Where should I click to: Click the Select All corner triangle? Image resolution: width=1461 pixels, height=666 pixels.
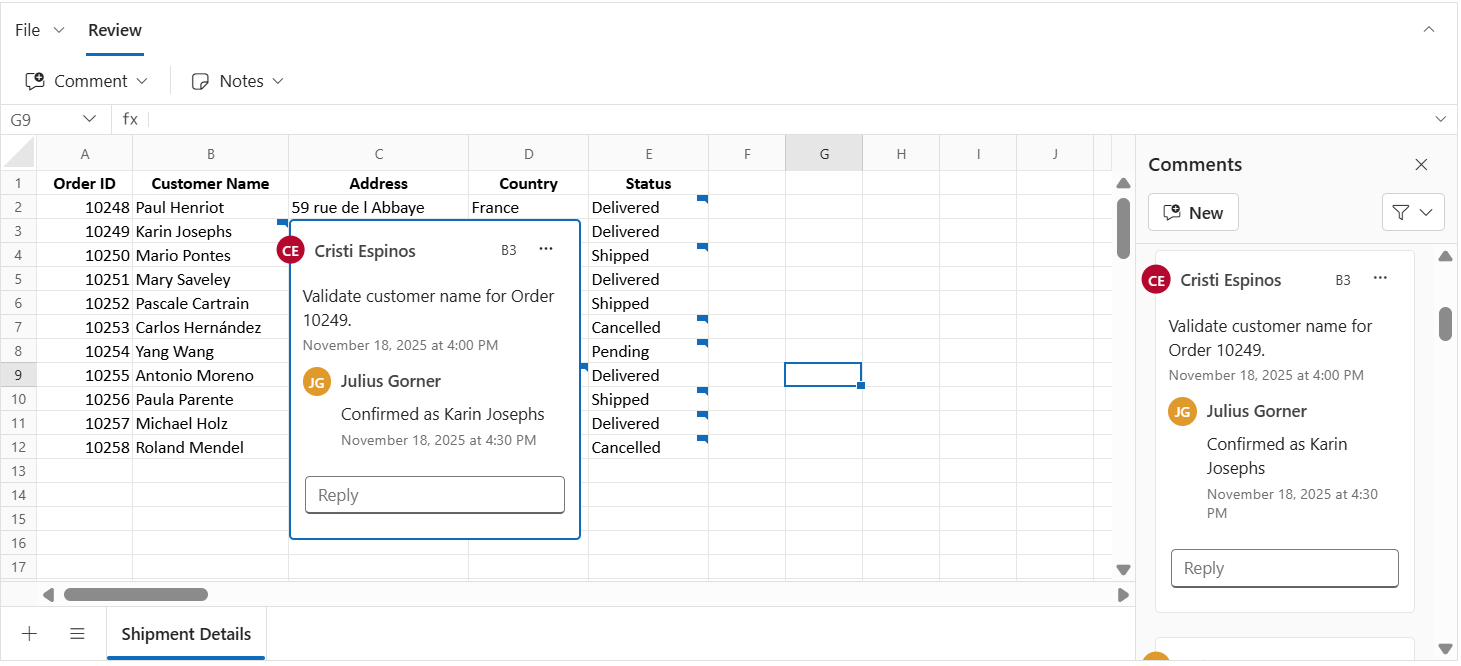20,153
